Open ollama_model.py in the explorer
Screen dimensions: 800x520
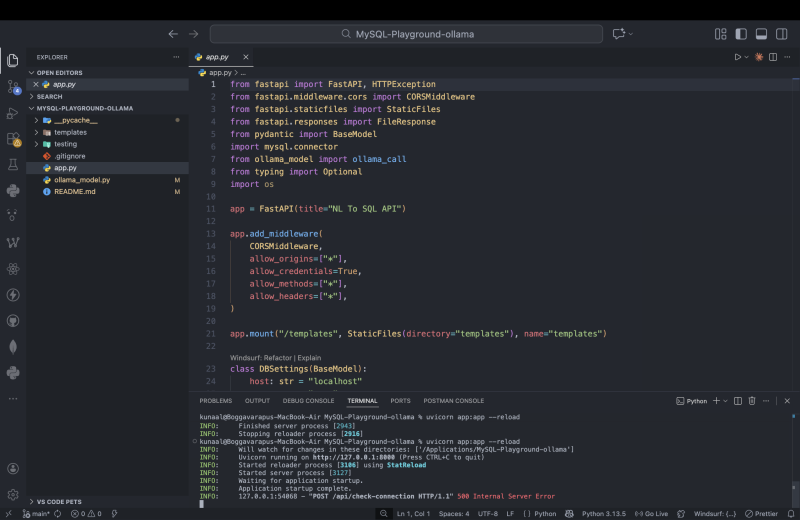pos(82,180)
